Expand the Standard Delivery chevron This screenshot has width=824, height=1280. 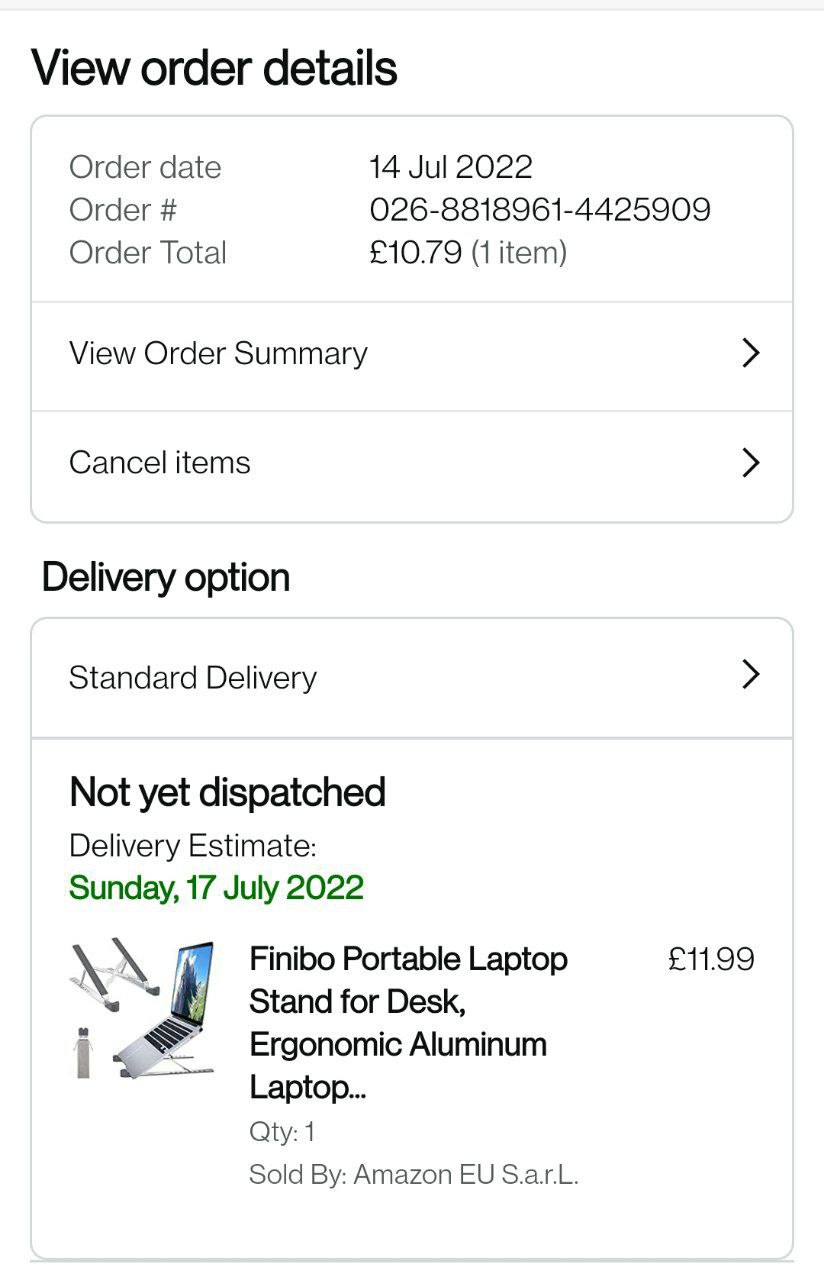750,675
